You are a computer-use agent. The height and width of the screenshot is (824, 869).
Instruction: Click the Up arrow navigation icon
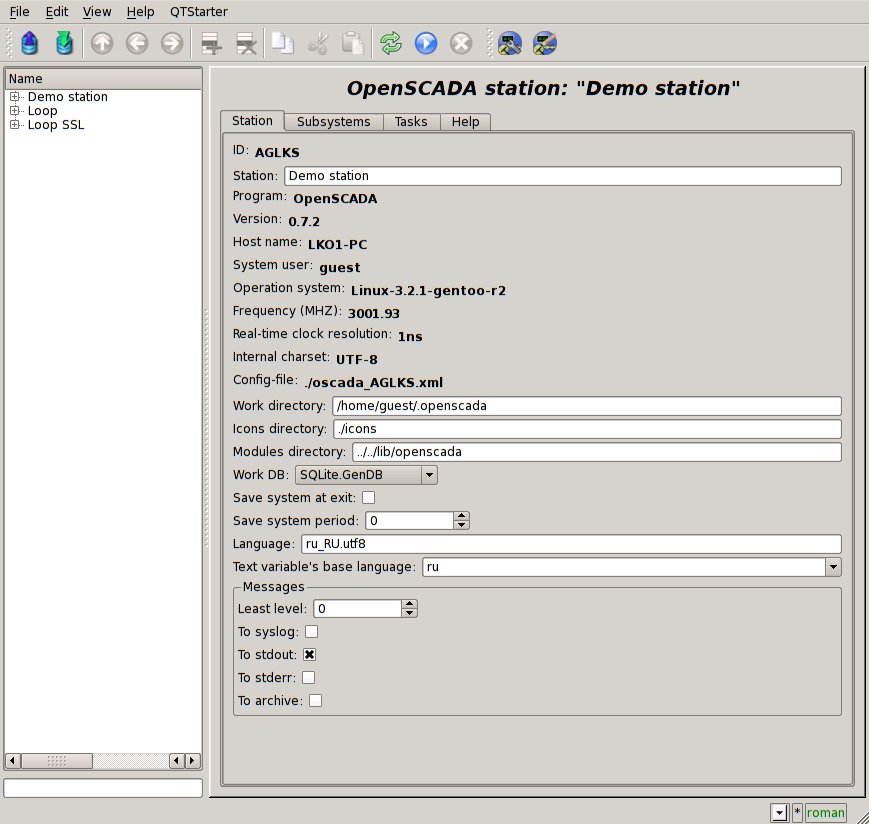click(x=102, y=43)
